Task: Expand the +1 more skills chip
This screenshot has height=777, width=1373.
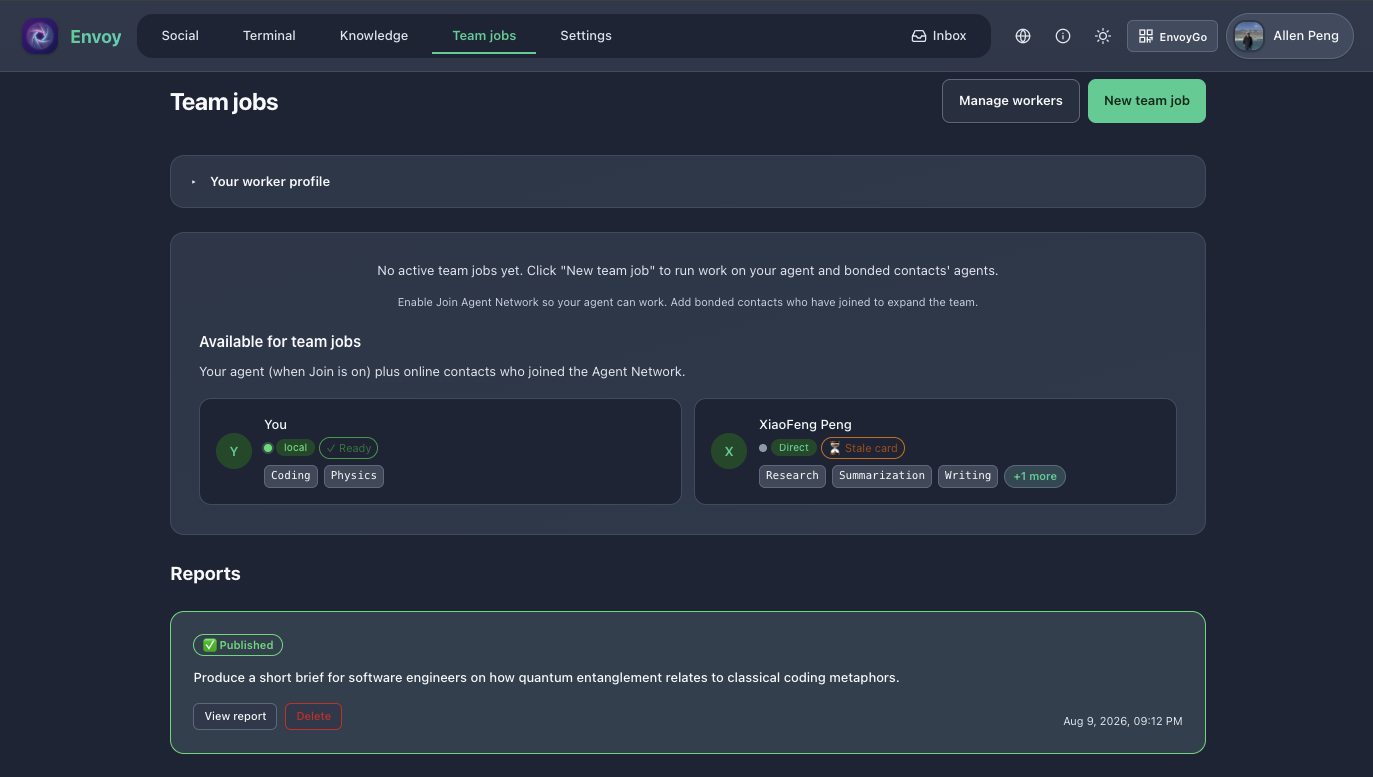Action: click(1035, 476)
